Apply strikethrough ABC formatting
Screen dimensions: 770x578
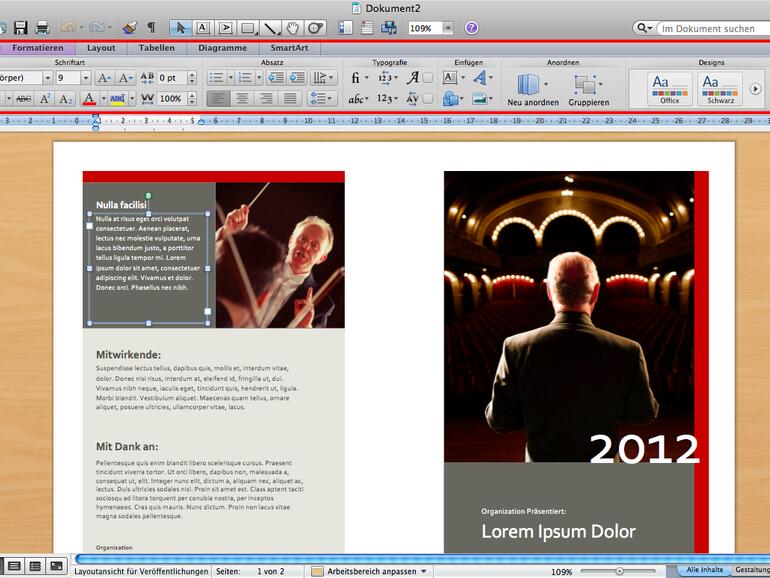(23, 99)
